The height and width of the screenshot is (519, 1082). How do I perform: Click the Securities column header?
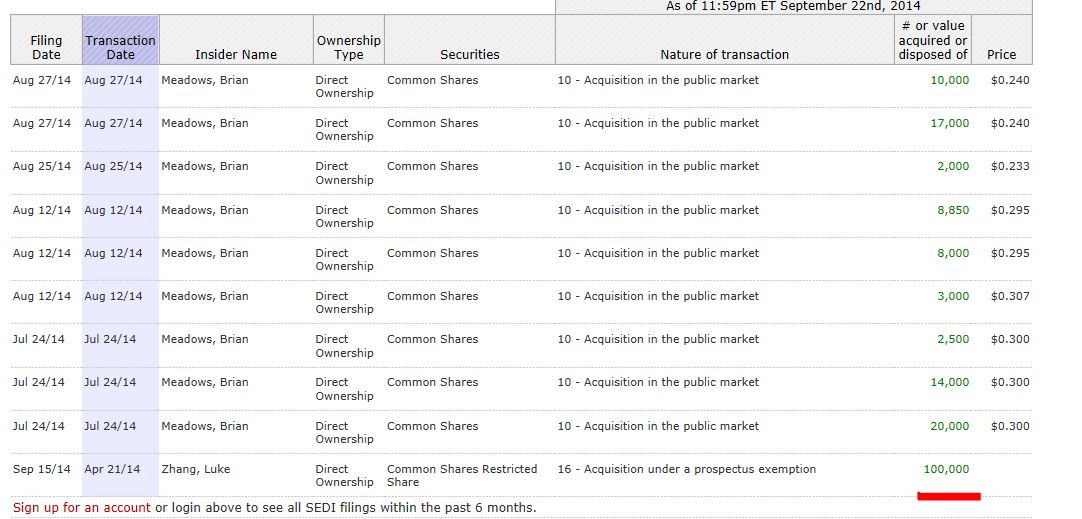click(469, 54)
